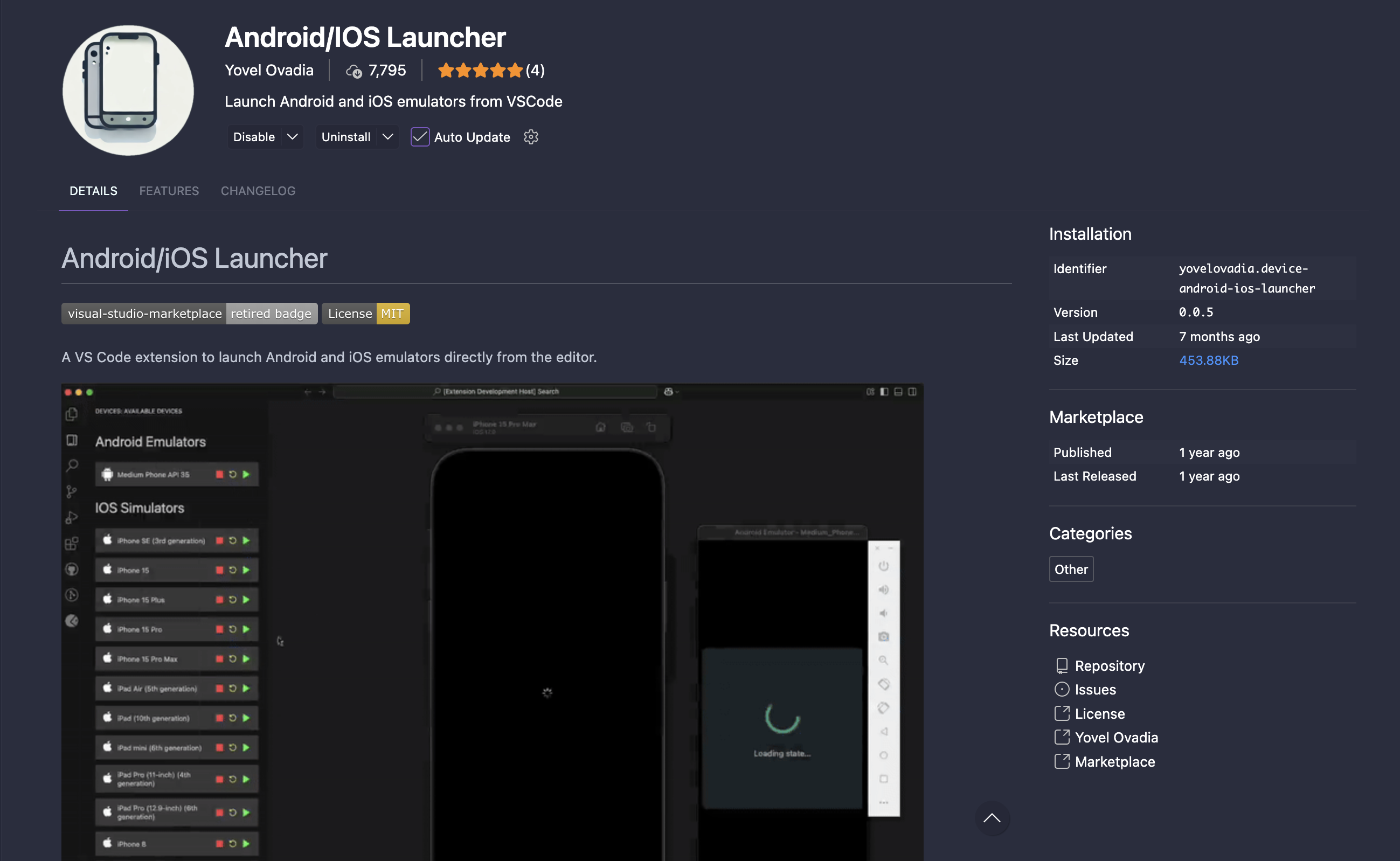
Task: Click the 453.88KB size link
Action: click(1209, 360)
